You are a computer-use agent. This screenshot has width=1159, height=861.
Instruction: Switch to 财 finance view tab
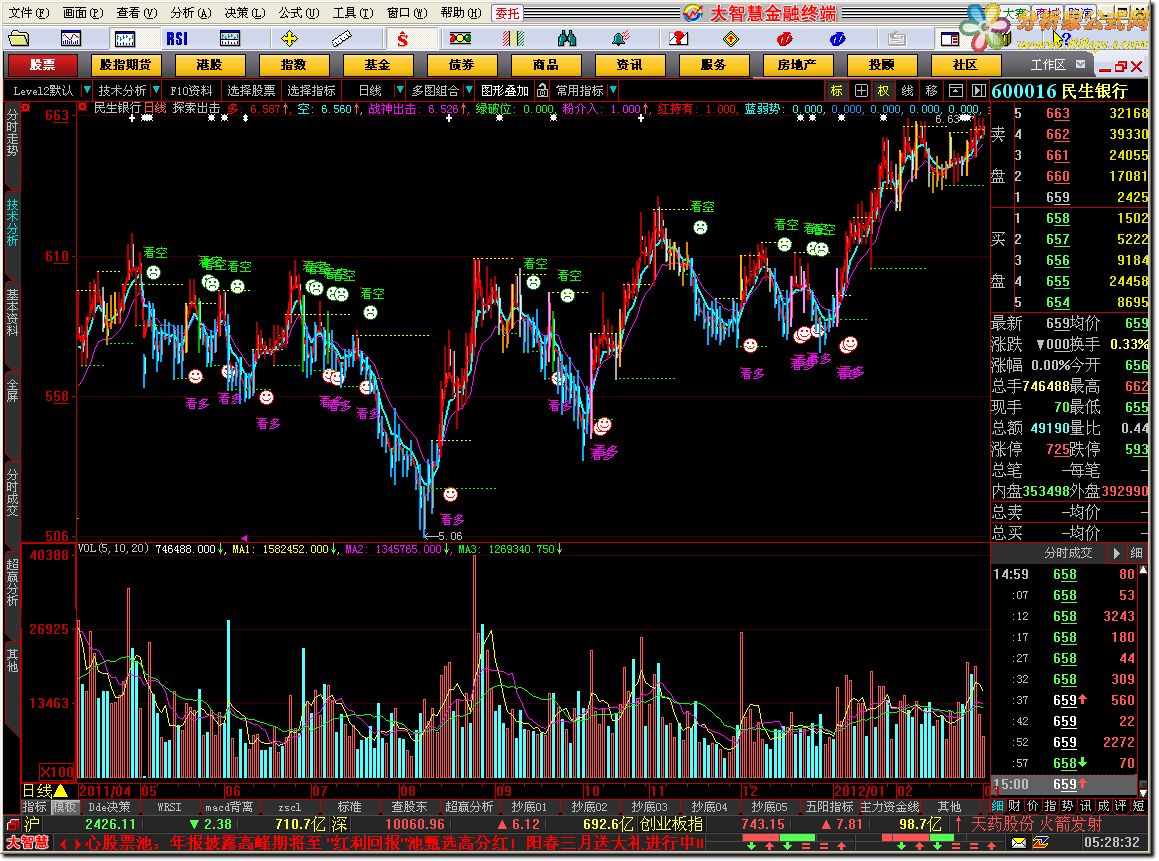point(1015,806)
